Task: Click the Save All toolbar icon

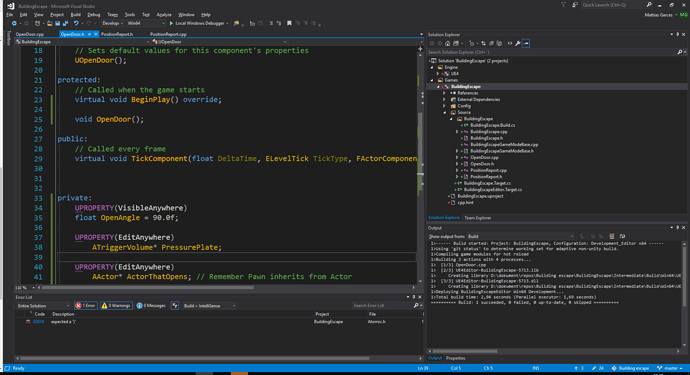Action: click(65, 23)
